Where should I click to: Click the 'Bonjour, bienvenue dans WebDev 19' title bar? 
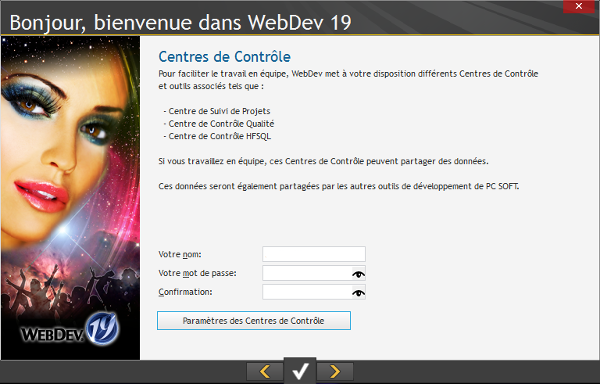pyautogui.click(x=181, y=23)
